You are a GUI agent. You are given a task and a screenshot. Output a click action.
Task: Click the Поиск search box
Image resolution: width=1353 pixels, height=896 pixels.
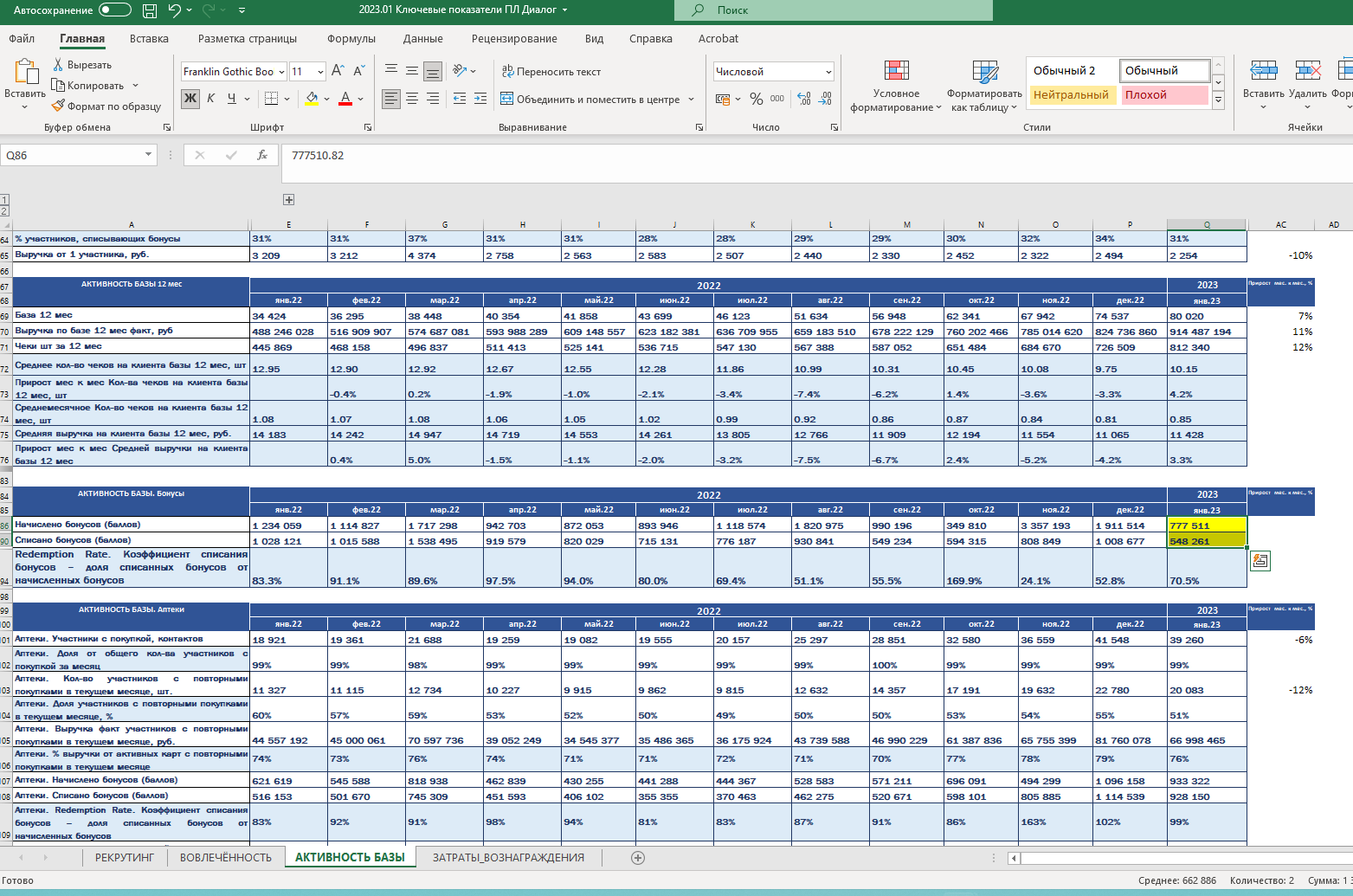tap(833, 10)
